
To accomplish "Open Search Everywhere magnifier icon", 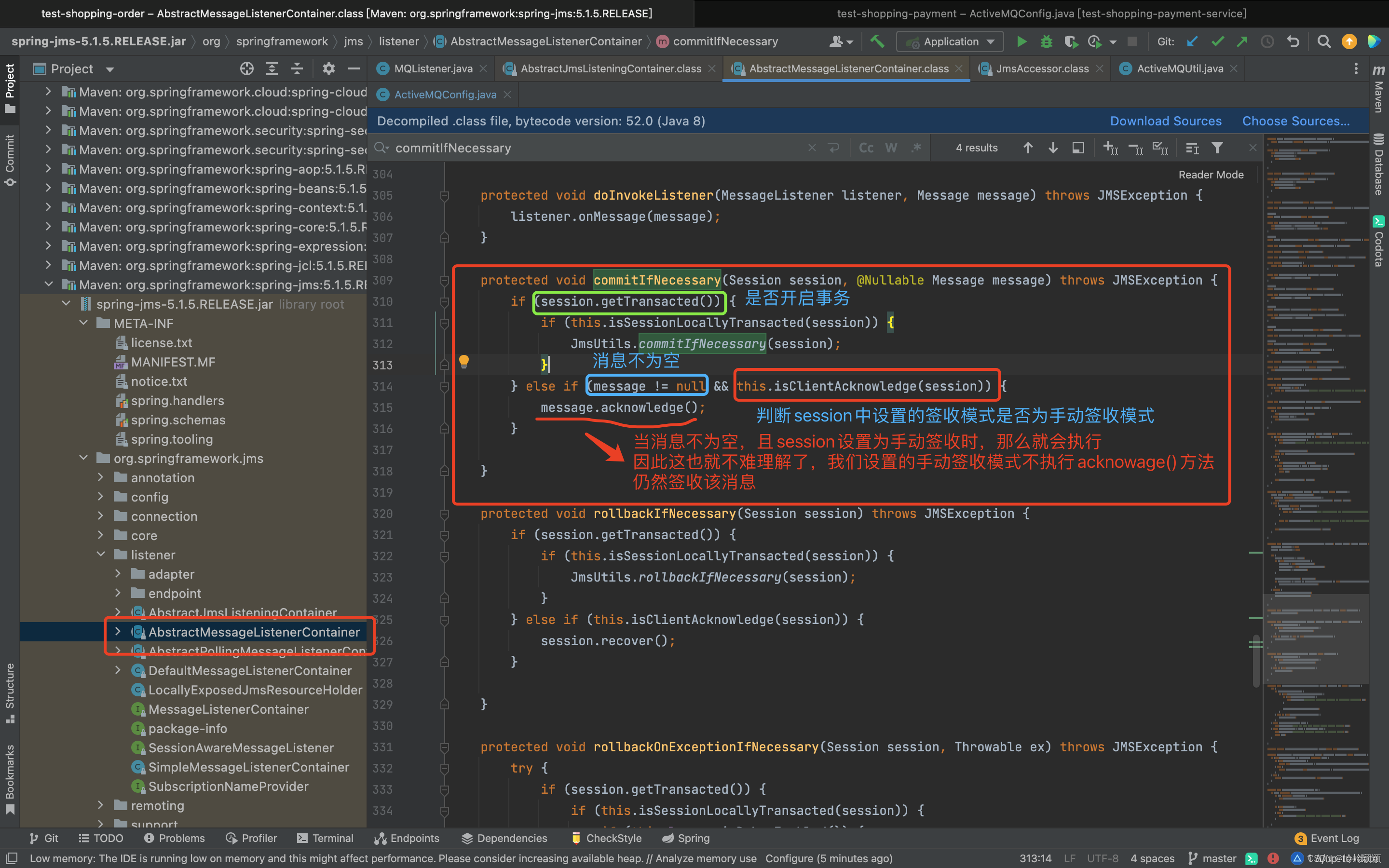I will [x=1323, y=41].
